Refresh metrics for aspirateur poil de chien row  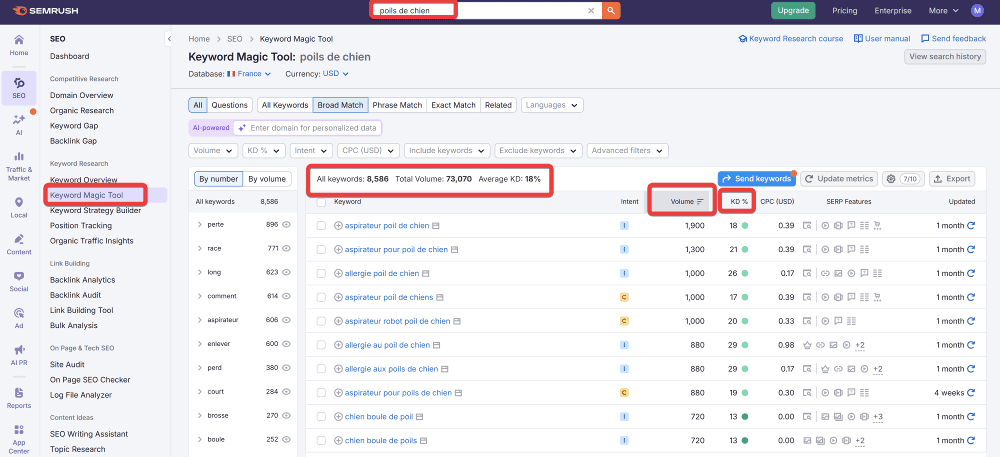(970, 226)
